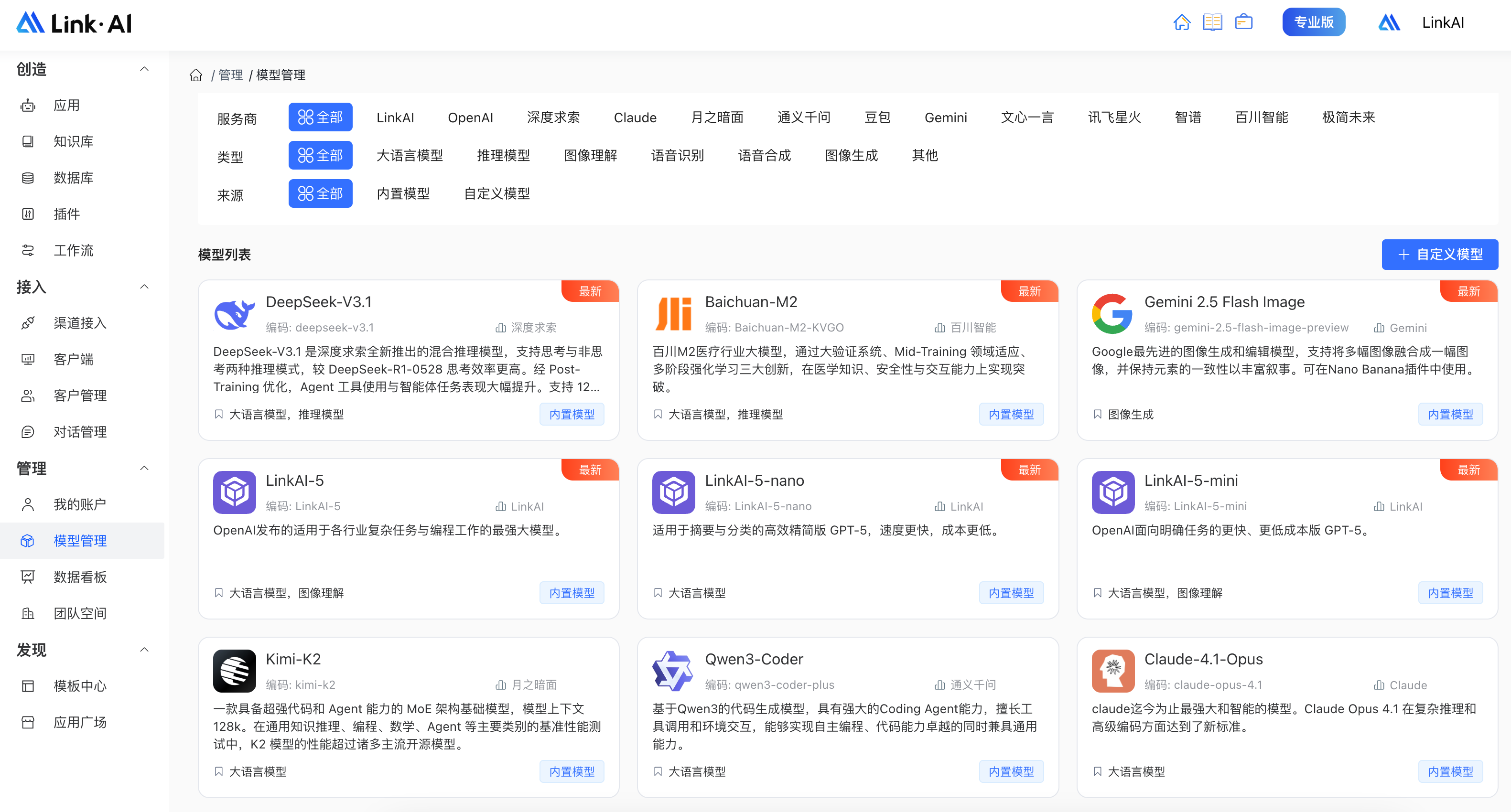Select 全部 in the 来源 filter row

[x=320, y=193]
